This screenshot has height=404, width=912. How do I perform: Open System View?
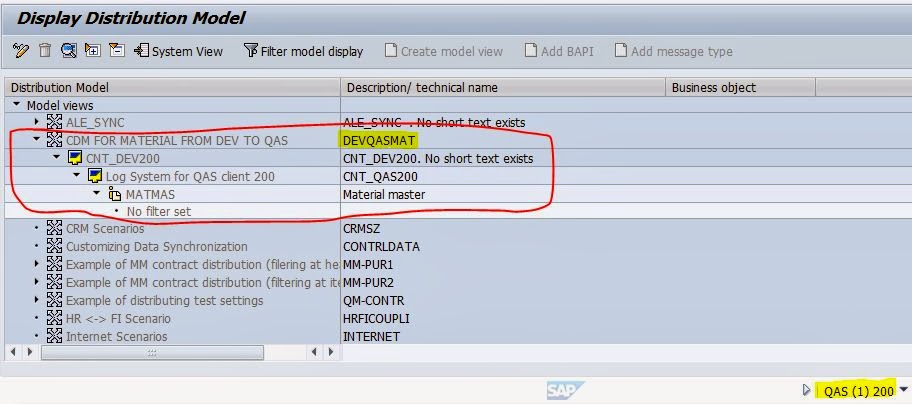pyautogui.click(x=178, y=51)
